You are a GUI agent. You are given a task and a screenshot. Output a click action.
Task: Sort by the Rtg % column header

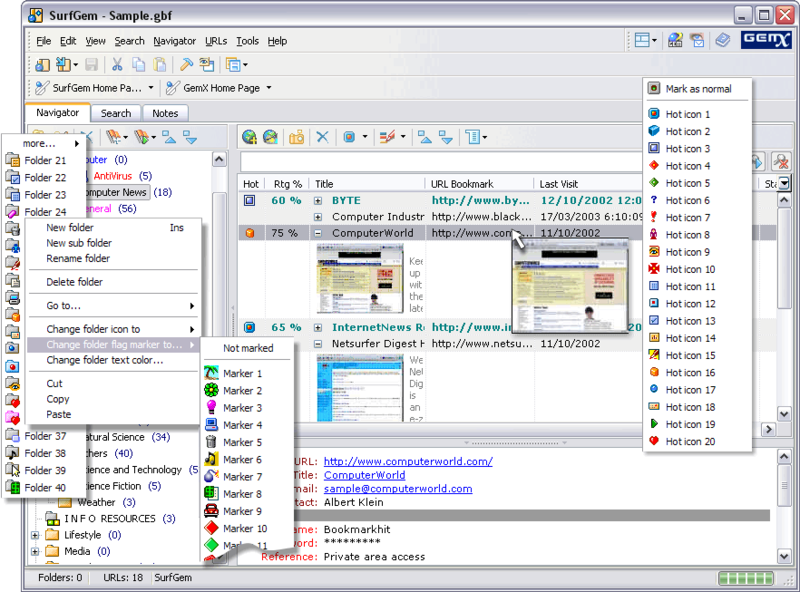288,184
